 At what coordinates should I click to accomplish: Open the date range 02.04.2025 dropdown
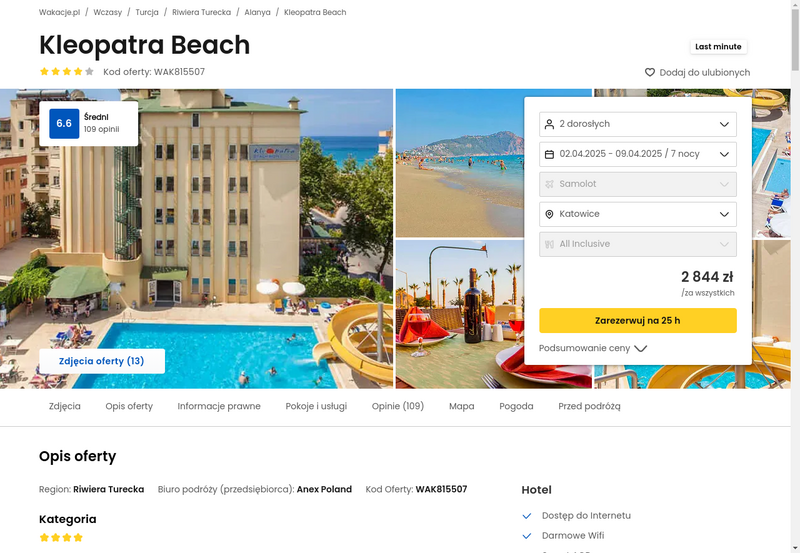pos(638,154)
